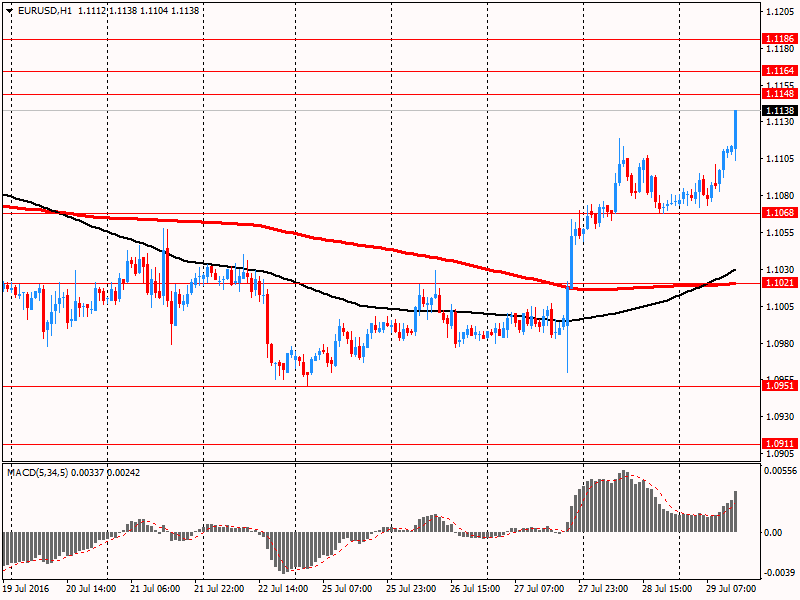Click the 25 Jul 23:00 time axis label
Viewport: 800px width, 600px height.
point(411,589)
